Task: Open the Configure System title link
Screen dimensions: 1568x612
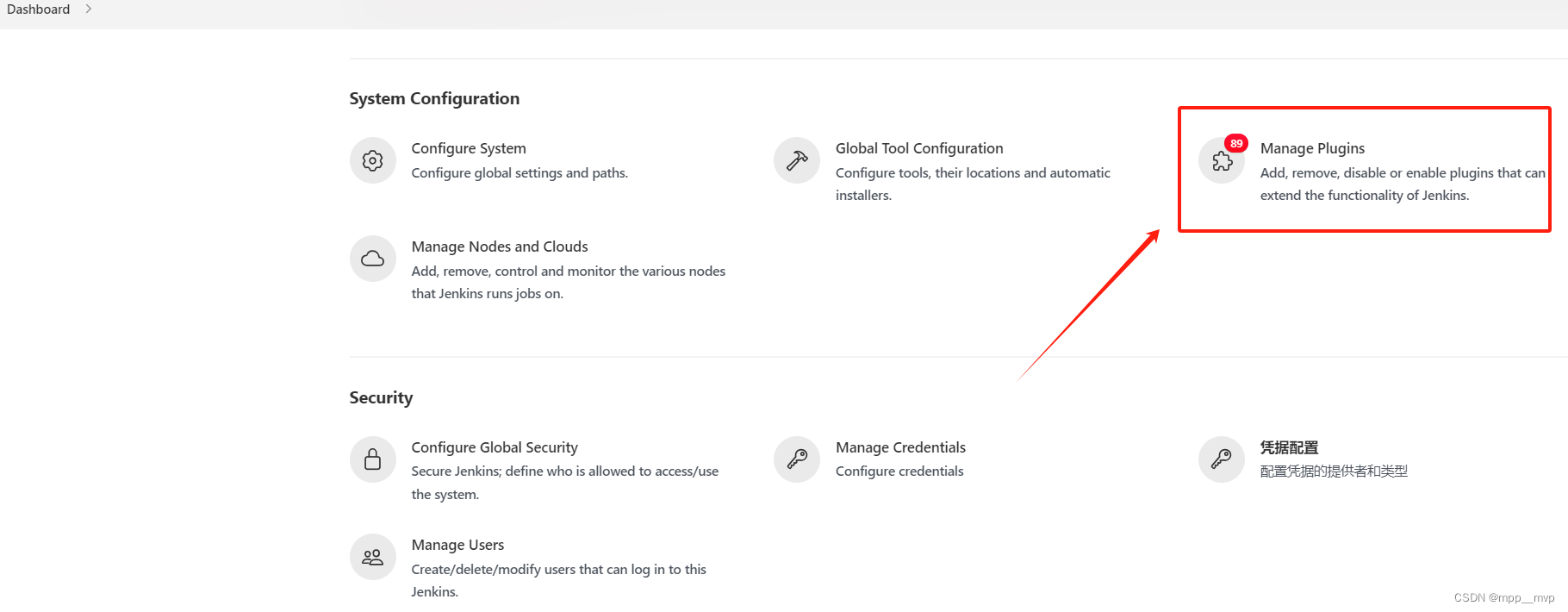Action: [469, 148]
